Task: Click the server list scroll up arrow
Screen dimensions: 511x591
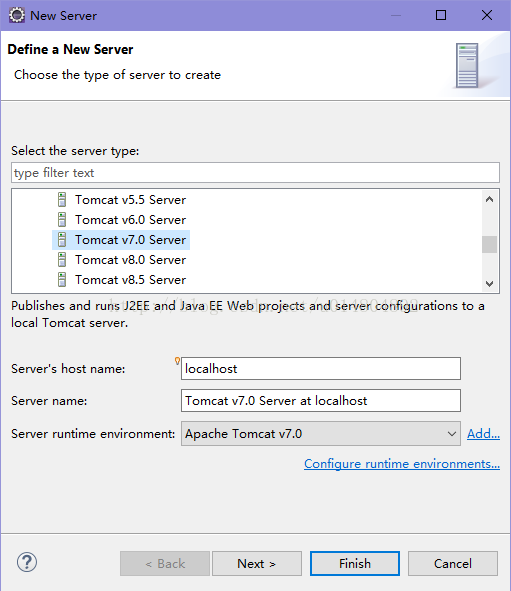Action: coord(490,199)
